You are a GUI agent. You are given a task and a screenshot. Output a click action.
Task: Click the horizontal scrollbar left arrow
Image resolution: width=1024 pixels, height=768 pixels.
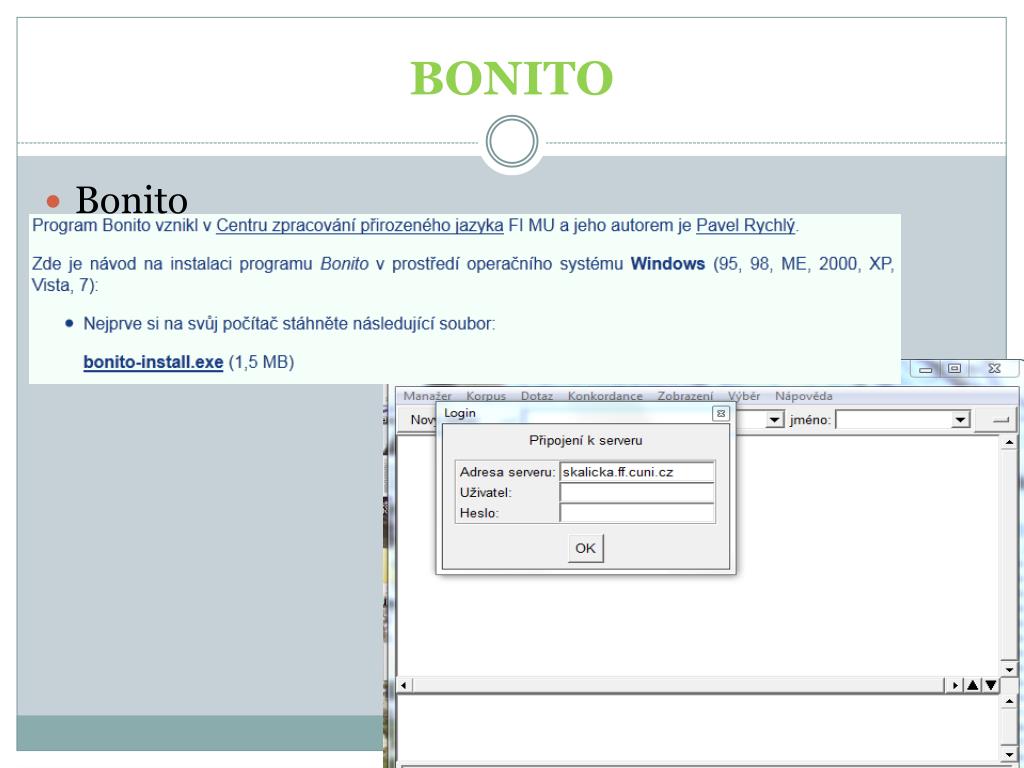pos(404,685)
